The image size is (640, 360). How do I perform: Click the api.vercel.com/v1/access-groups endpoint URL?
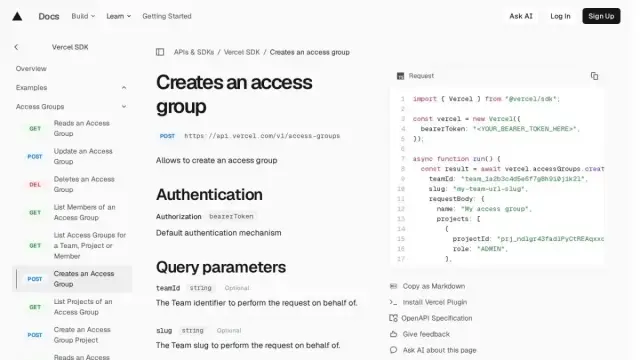click(x=262, y=136)
